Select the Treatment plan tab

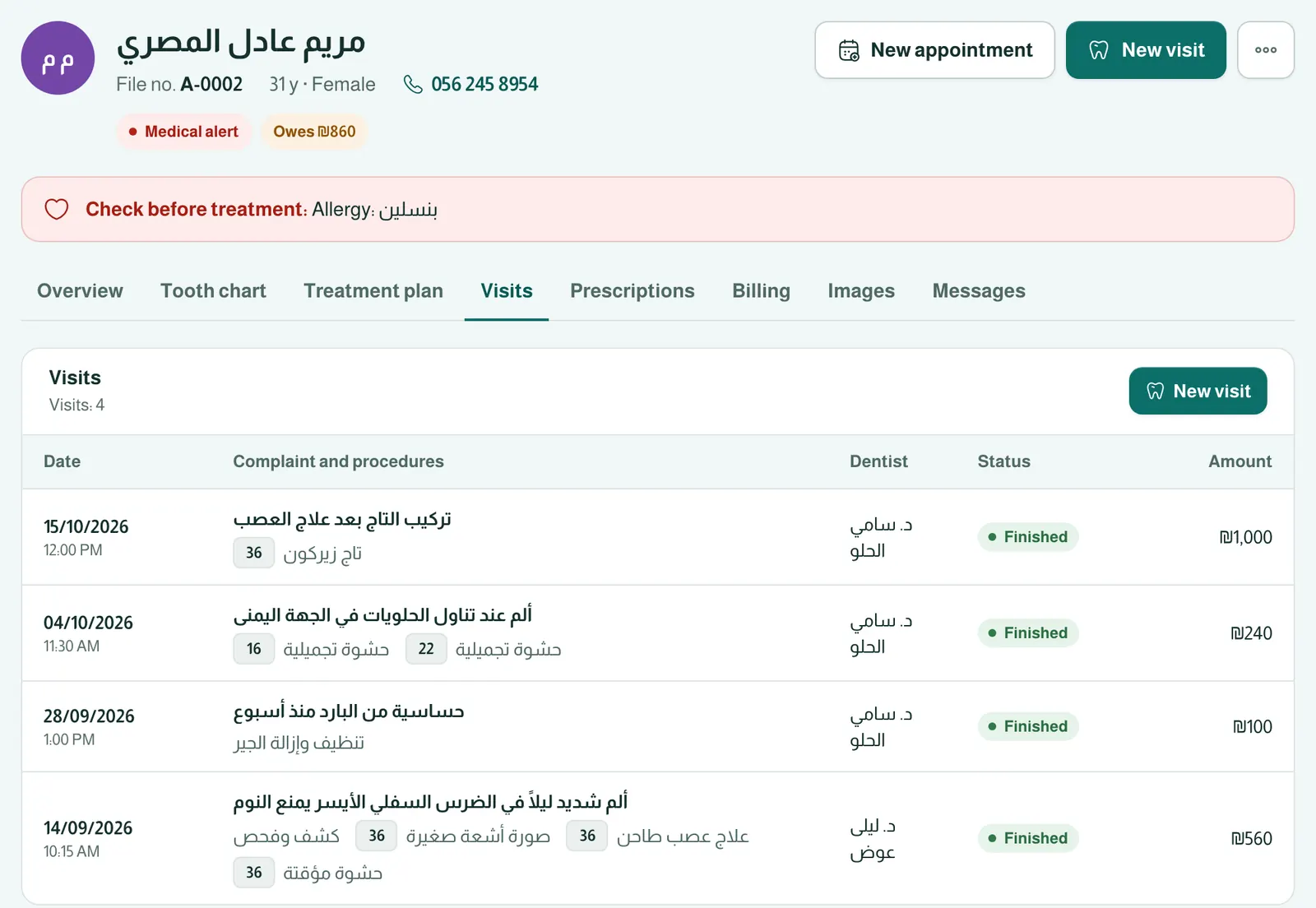373,291
